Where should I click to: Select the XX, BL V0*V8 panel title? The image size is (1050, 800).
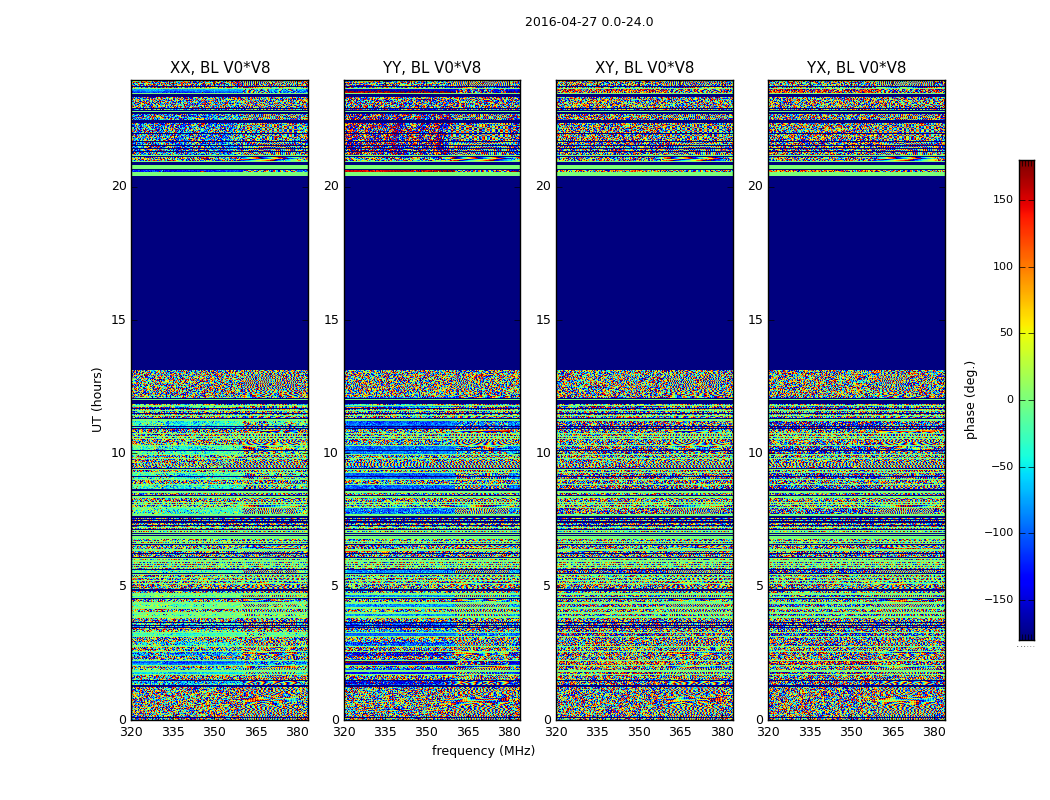220,68
